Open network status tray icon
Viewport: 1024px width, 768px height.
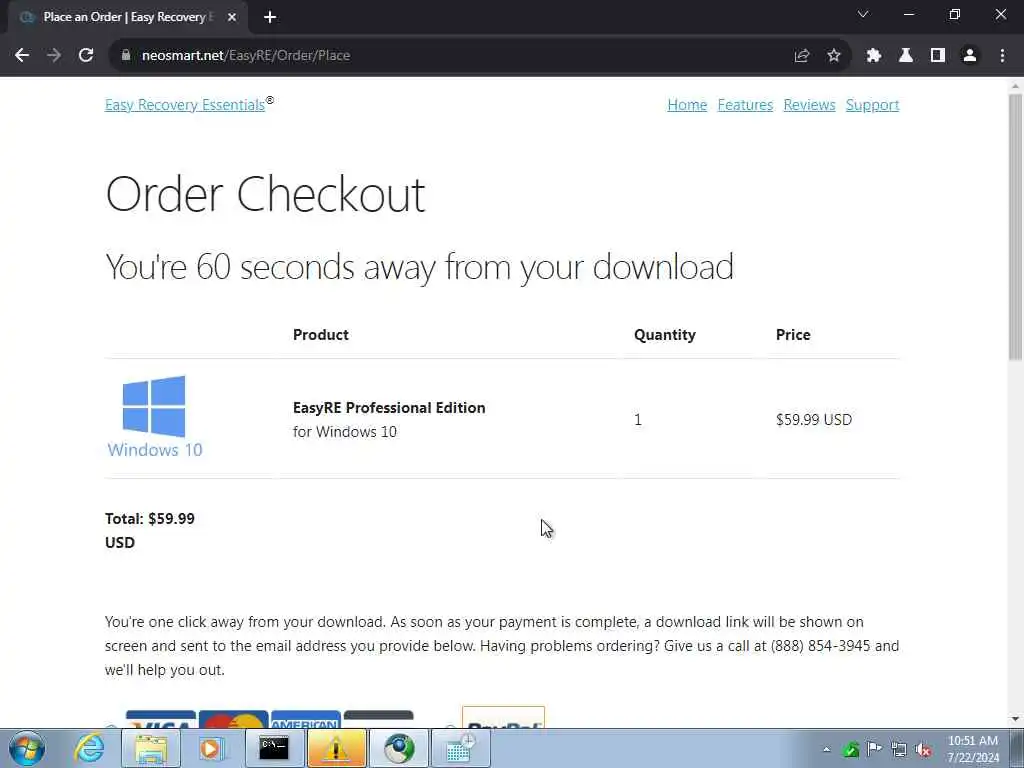pos(899,750)
